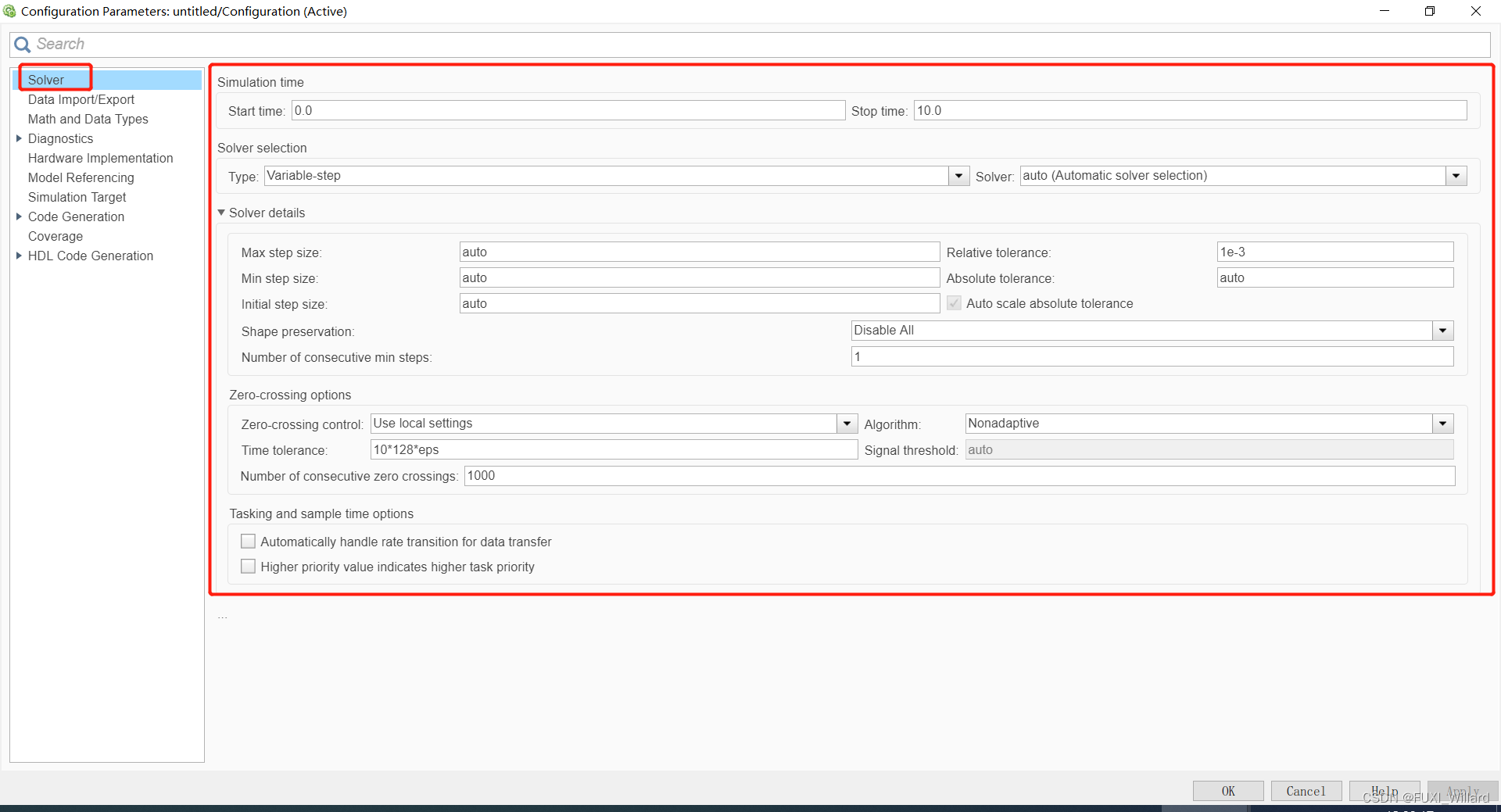Click the OK button
The height and width of the screenshot is (812, 1501).
click(x=1228, y=791)
